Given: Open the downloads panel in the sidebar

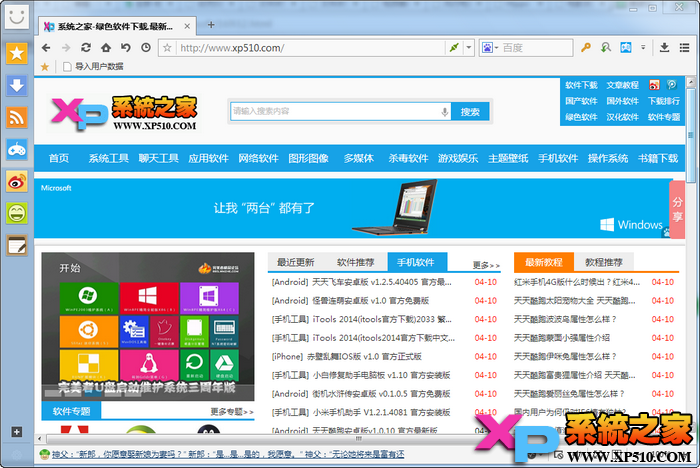Looking at the screenshot, I should (17, 86).
